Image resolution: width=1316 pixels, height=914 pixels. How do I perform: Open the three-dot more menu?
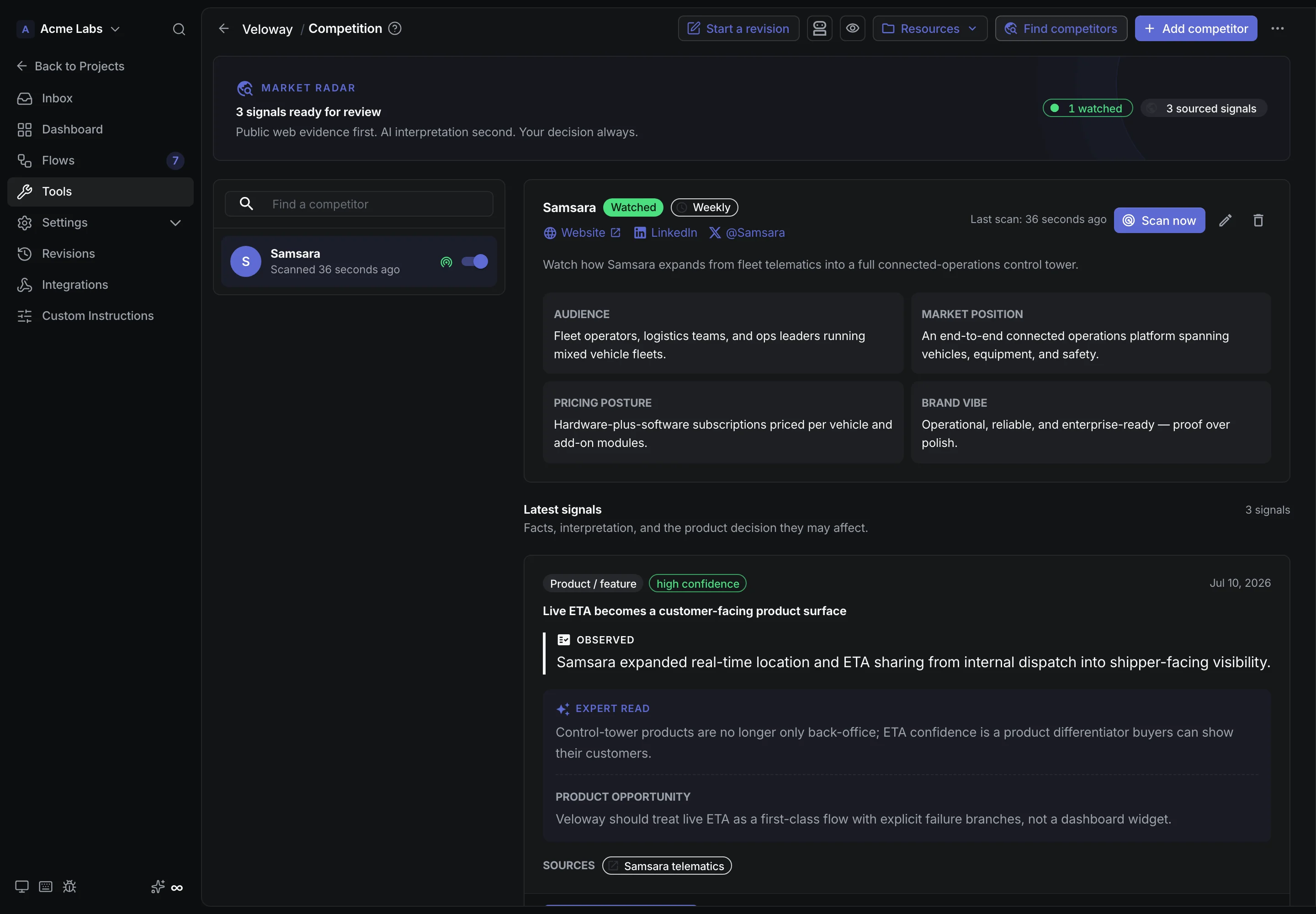(1277, 29)
